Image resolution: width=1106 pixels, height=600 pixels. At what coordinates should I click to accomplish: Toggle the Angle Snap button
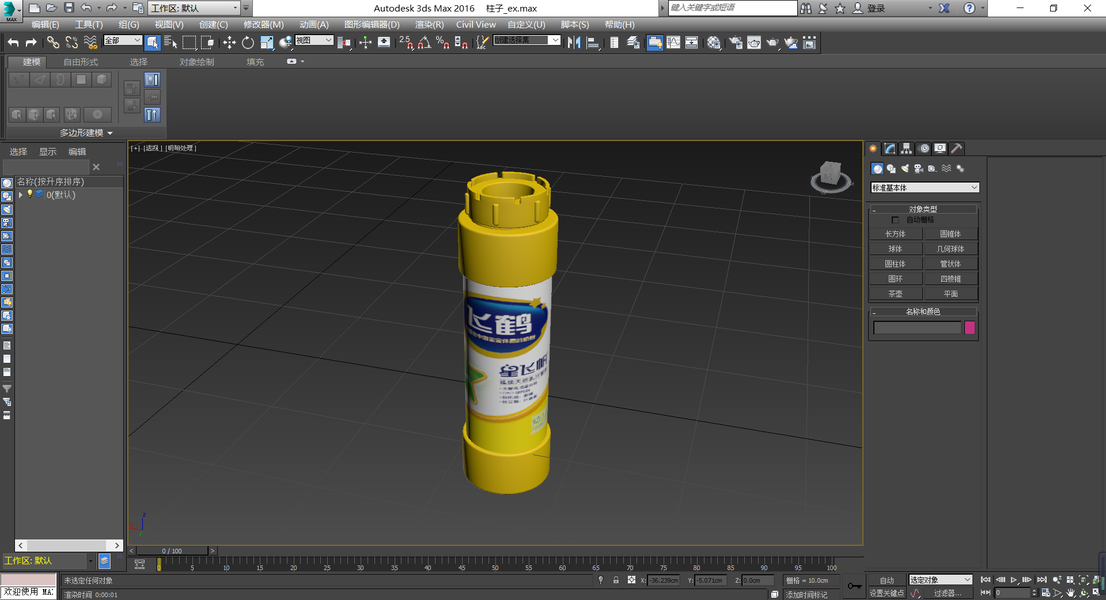pos(425,42)
